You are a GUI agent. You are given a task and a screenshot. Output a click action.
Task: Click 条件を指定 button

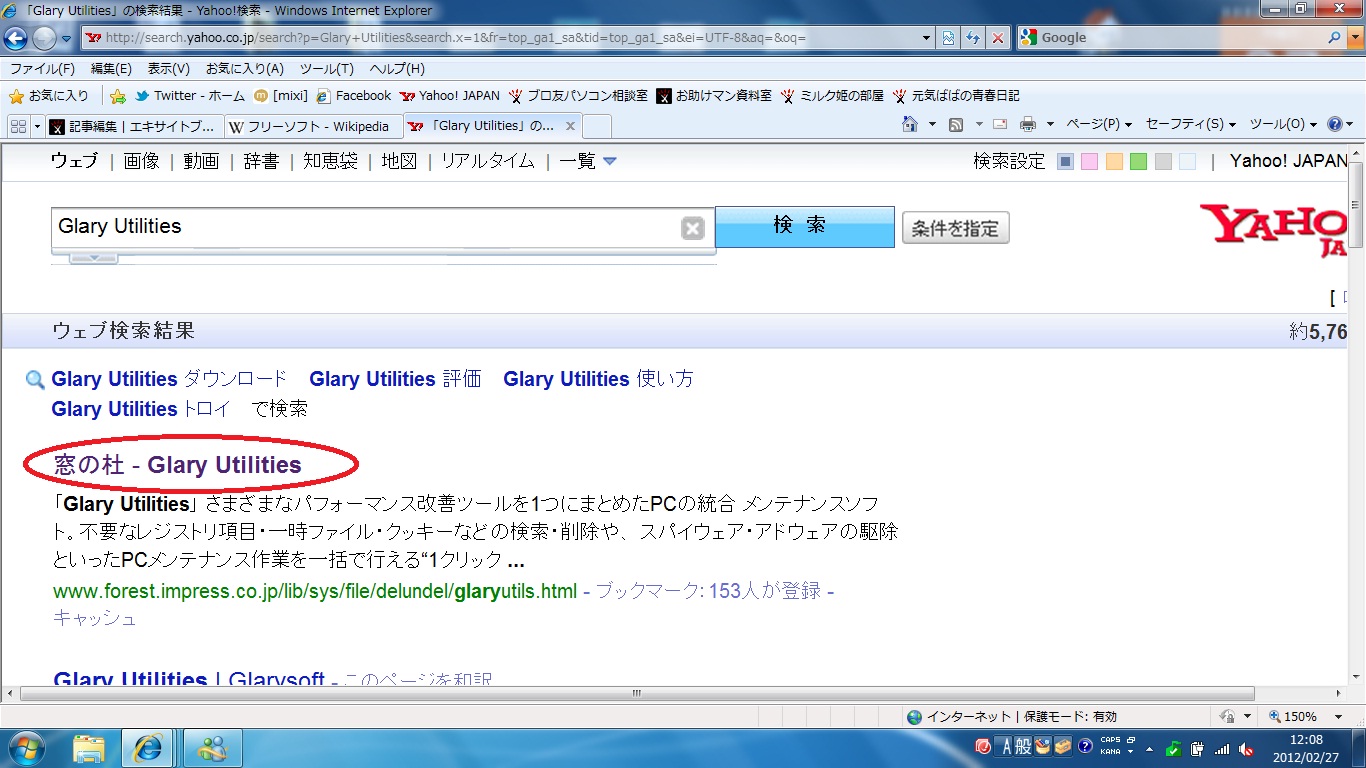tap(955, 228)
